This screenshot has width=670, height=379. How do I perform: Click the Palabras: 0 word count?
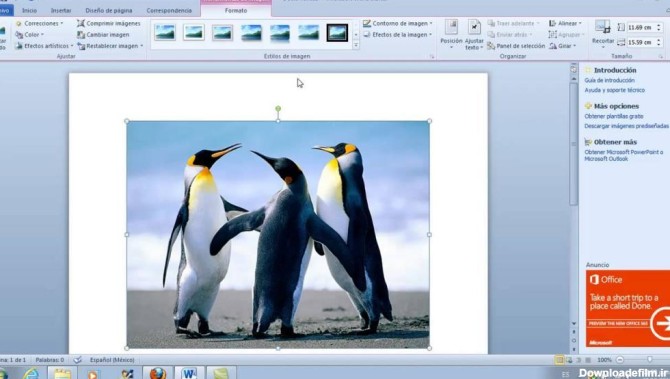point(50,360)
